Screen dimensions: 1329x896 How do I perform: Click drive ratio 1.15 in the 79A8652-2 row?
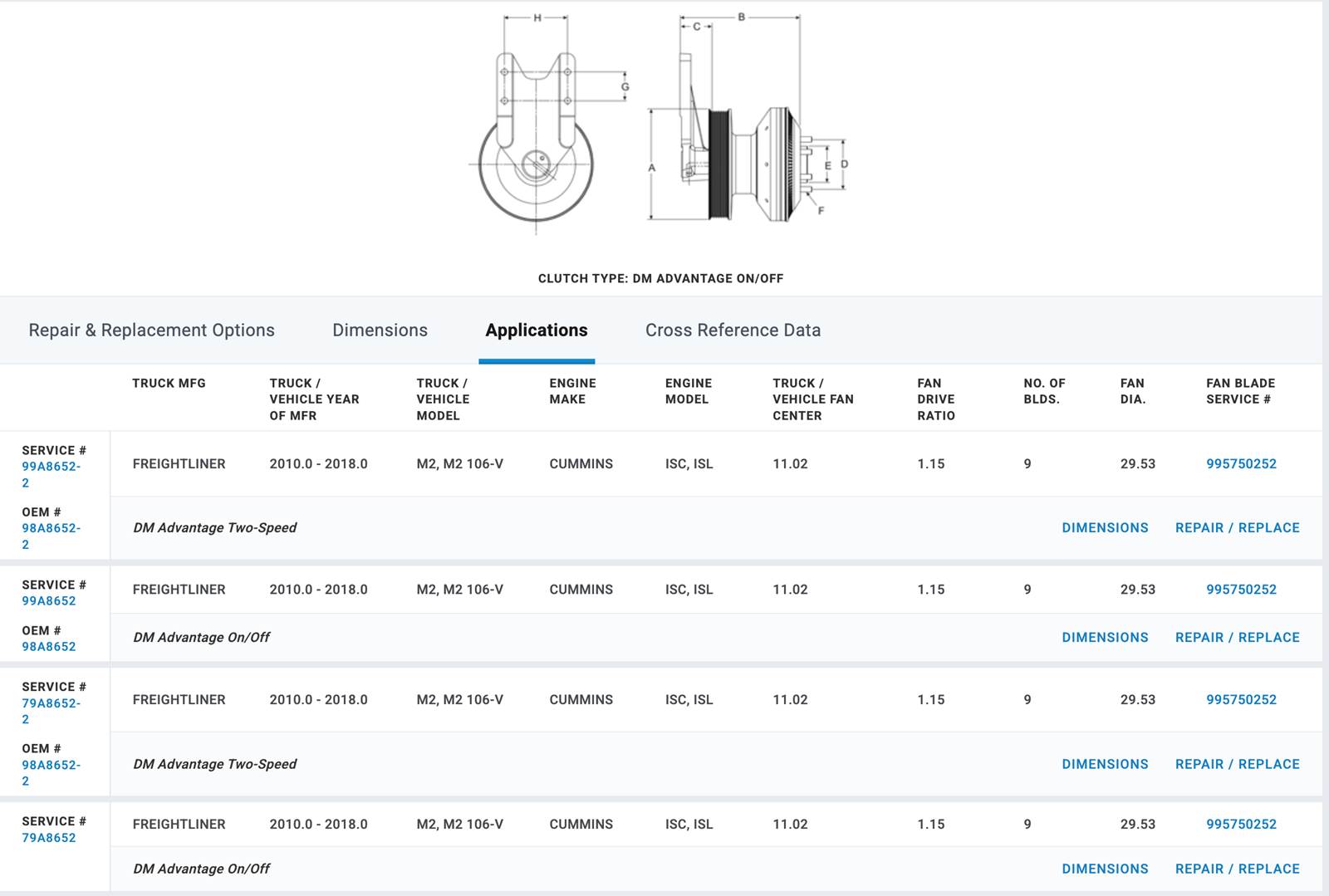click(x=930, y=699)
